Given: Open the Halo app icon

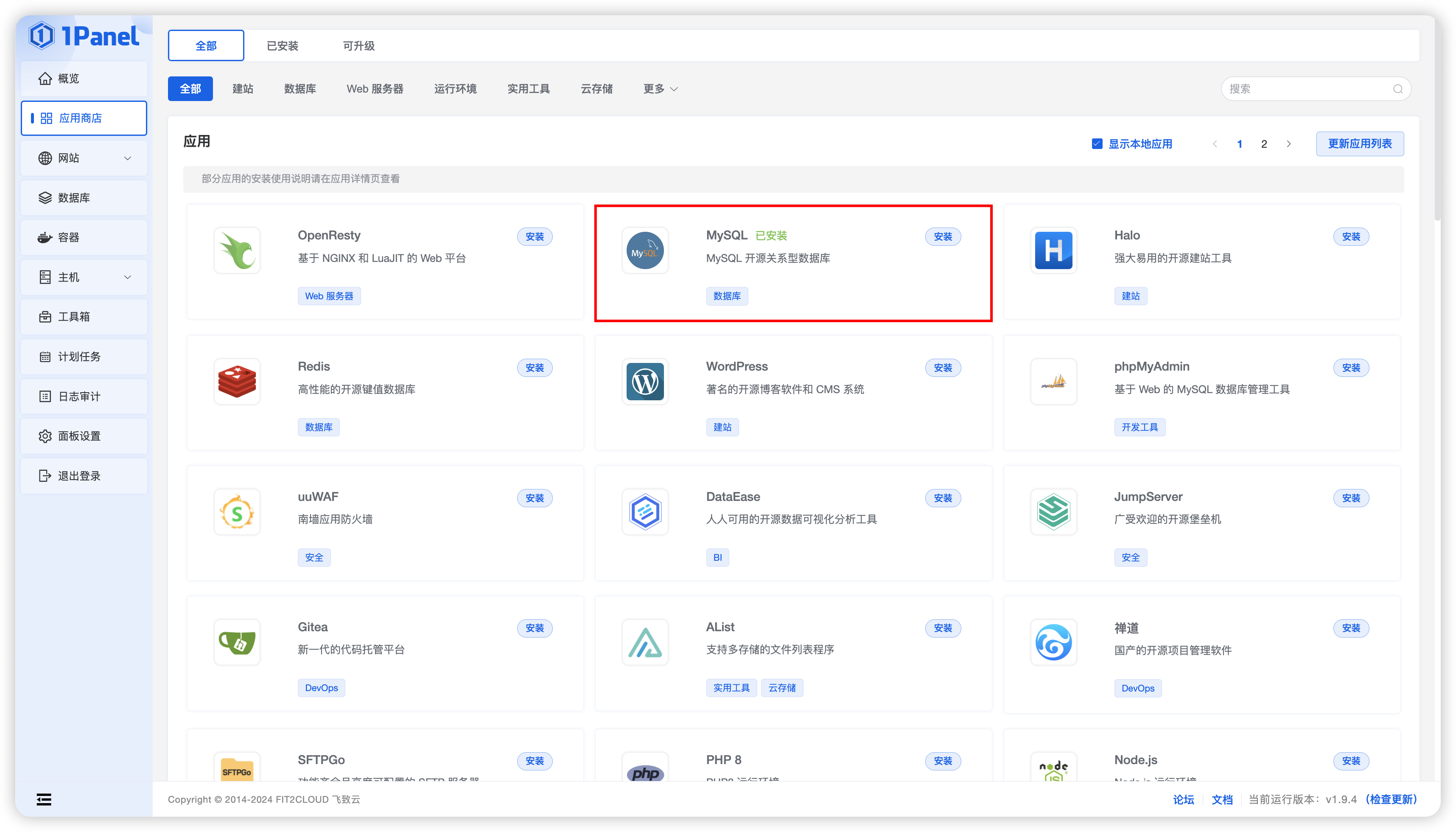Looking at the screenshot, I should (1053, 250).
